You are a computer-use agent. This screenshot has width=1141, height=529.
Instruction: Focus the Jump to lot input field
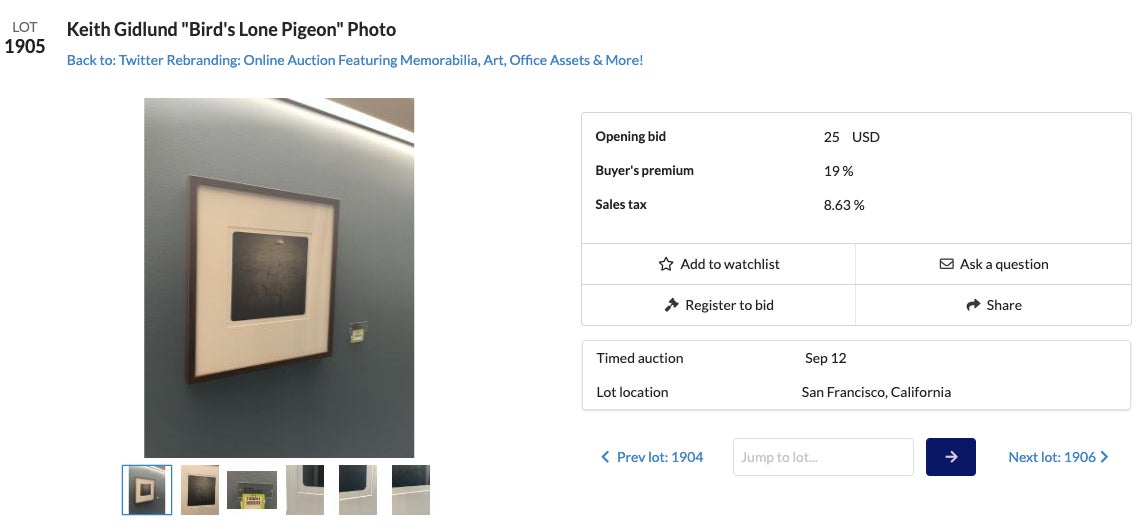823,457
